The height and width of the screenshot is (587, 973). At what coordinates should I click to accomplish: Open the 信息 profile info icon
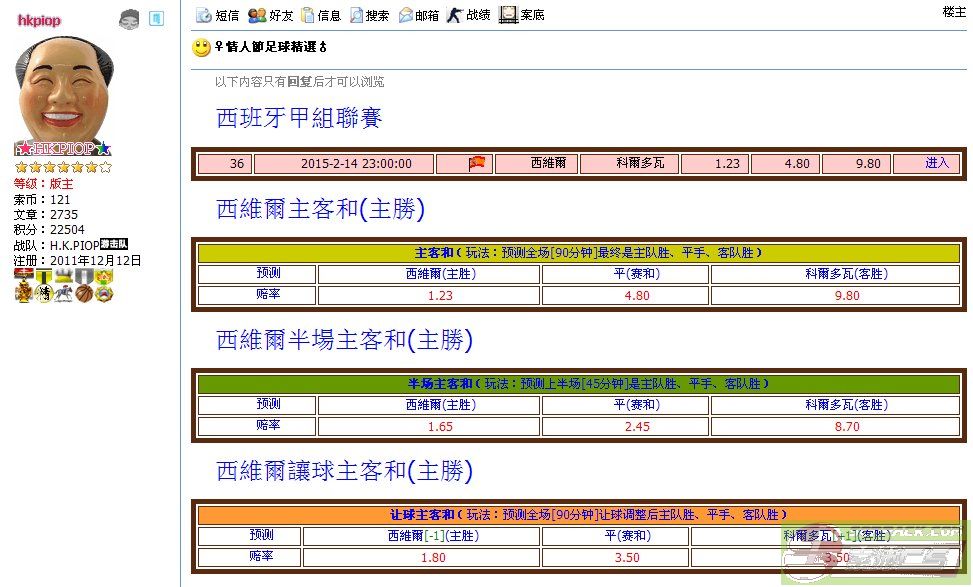pyautogui.click(x=308, y=15)
